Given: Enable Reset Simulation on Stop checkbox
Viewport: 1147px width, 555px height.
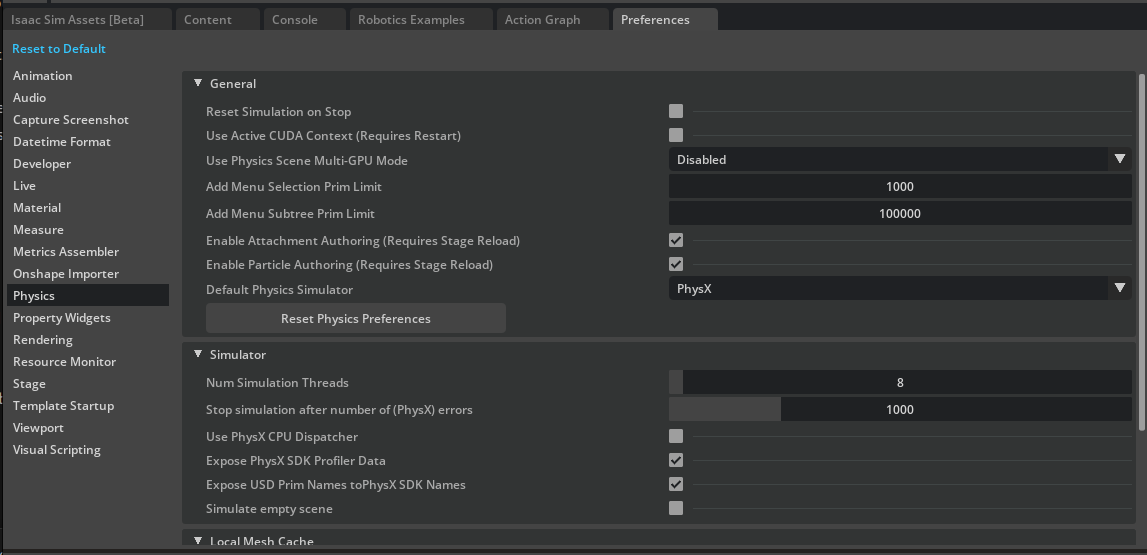Looking at the screenshot, I should click(x=676, y=112).
